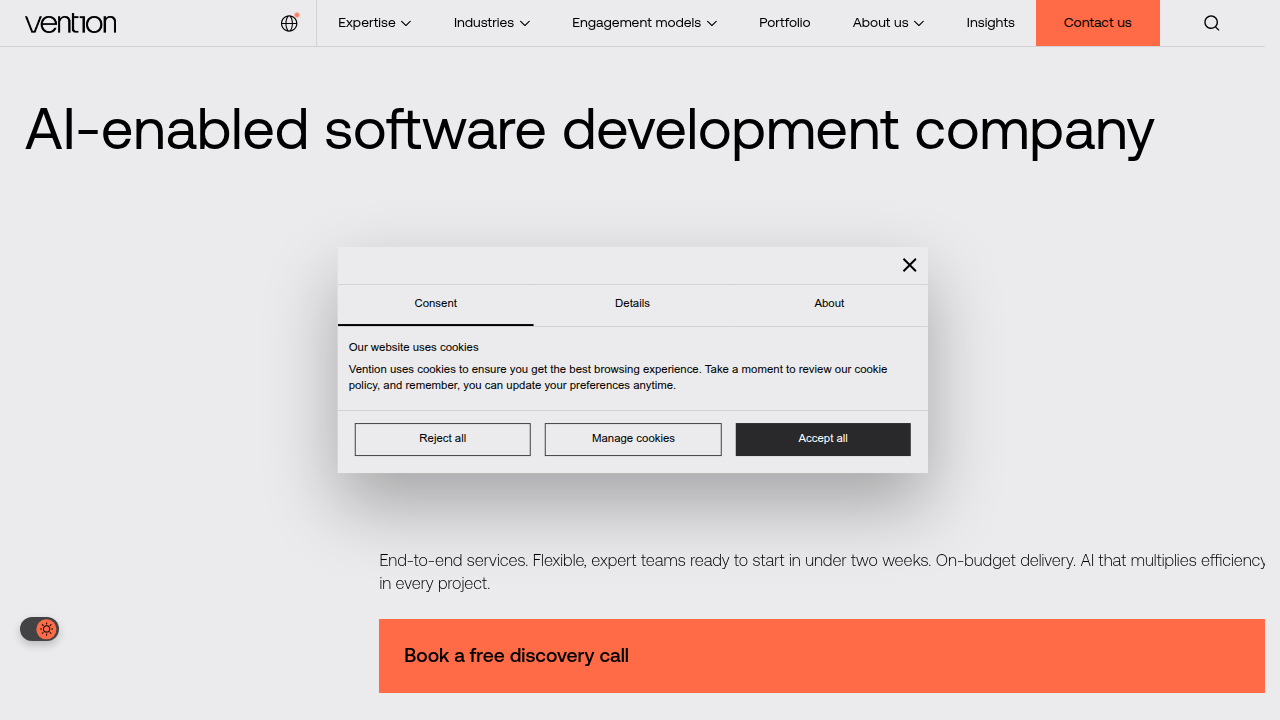Click the sun icon on the theme toggle
Viewport: 1280px width, 720px height.
coord(47,629)
